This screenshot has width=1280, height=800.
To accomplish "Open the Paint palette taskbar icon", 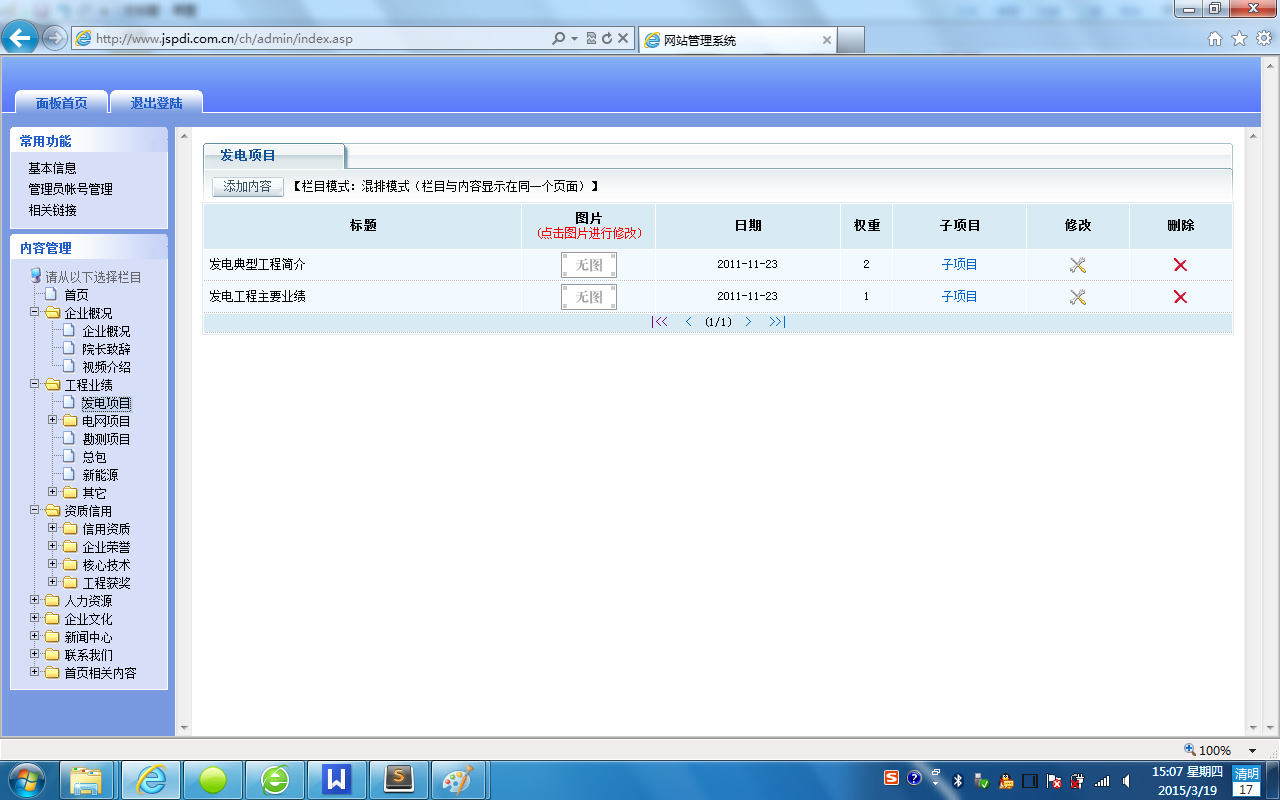I will click(458, 779).
